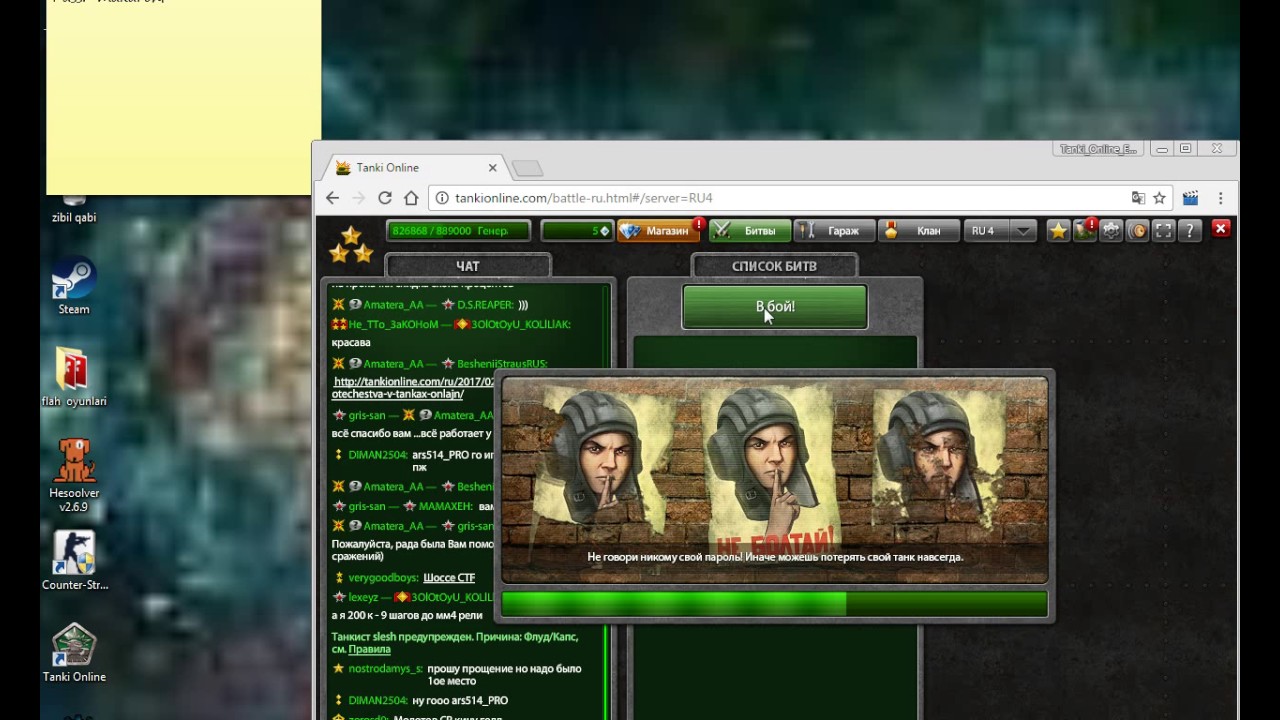Viewport: 1280px width, 720px height.
Task: Click the player rank stars emblem
Action: (x=351, y=245)
